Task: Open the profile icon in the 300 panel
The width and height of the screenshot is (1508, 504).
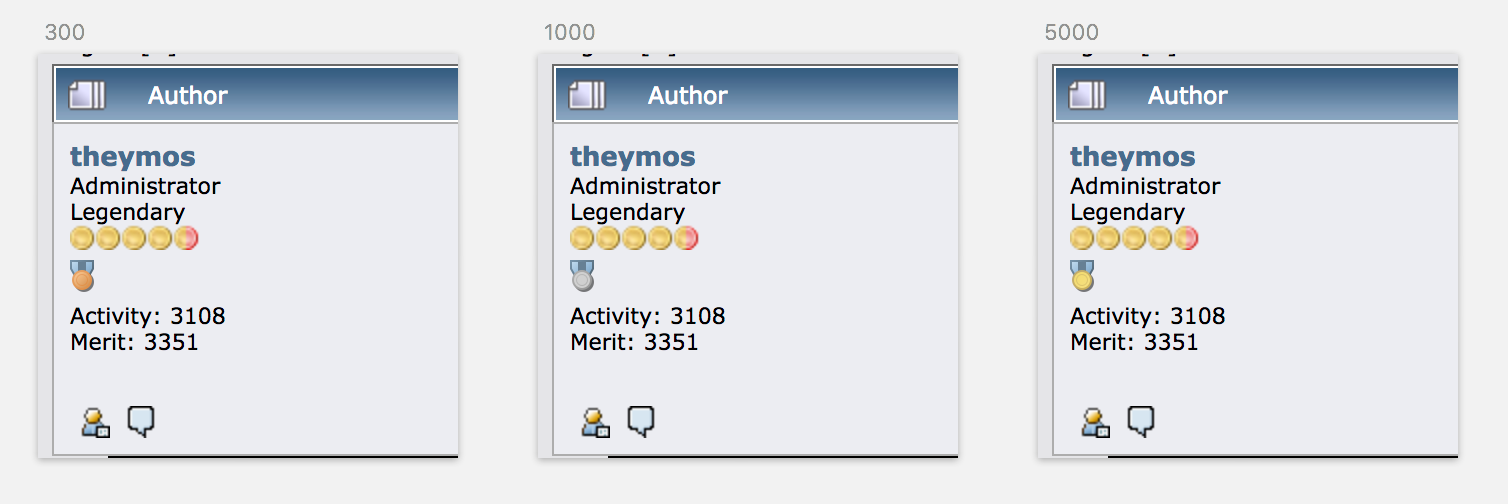Action: tap(95, 422)
